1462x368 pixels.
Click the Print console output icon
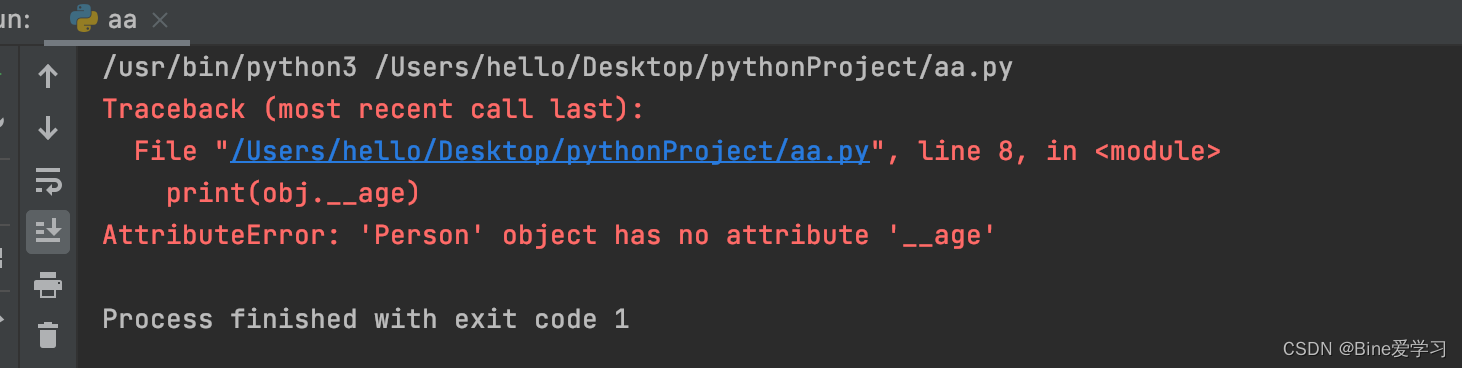point(47,286)
